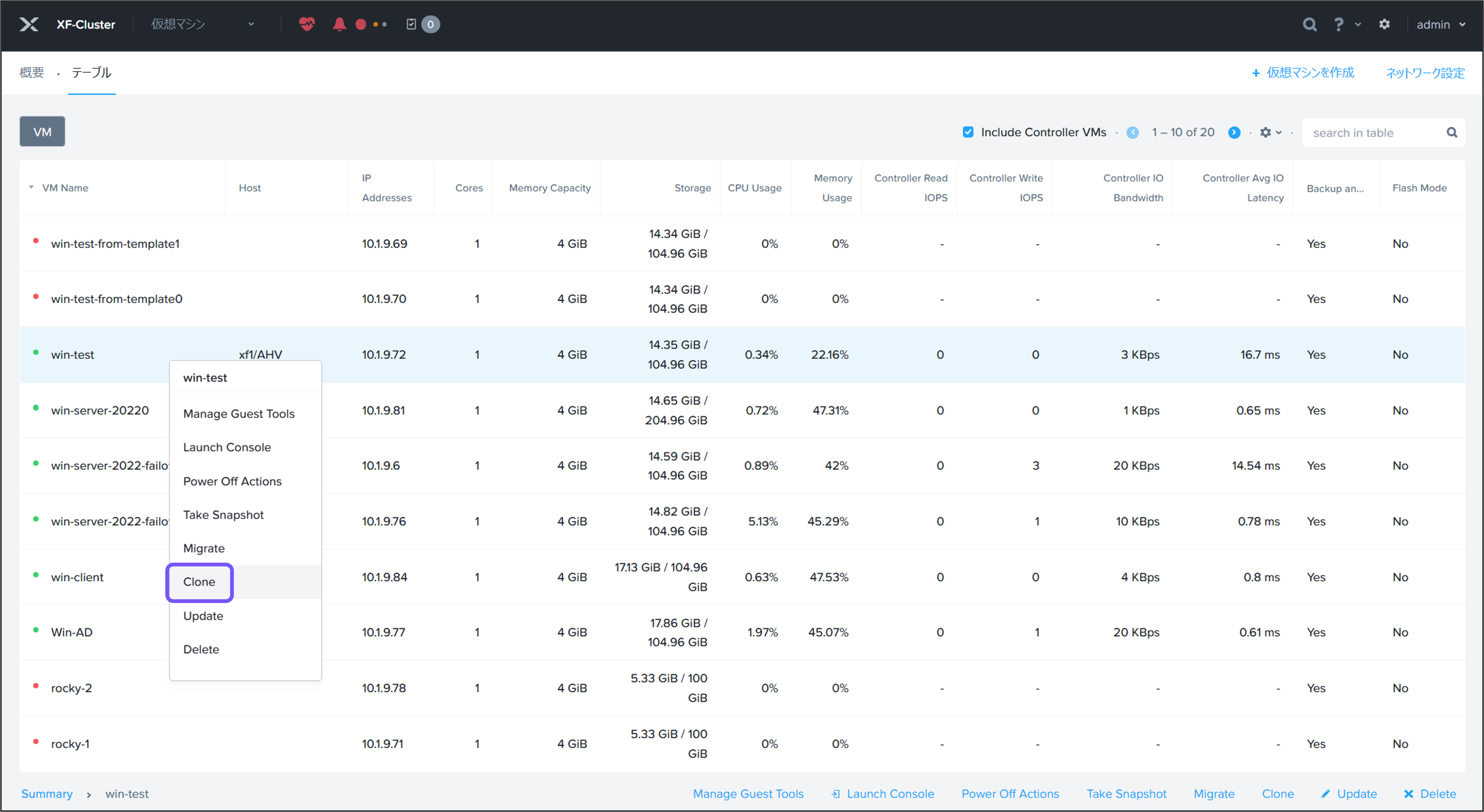
Task: Open the alerts bell icon
Action: (x=339, y=24)
